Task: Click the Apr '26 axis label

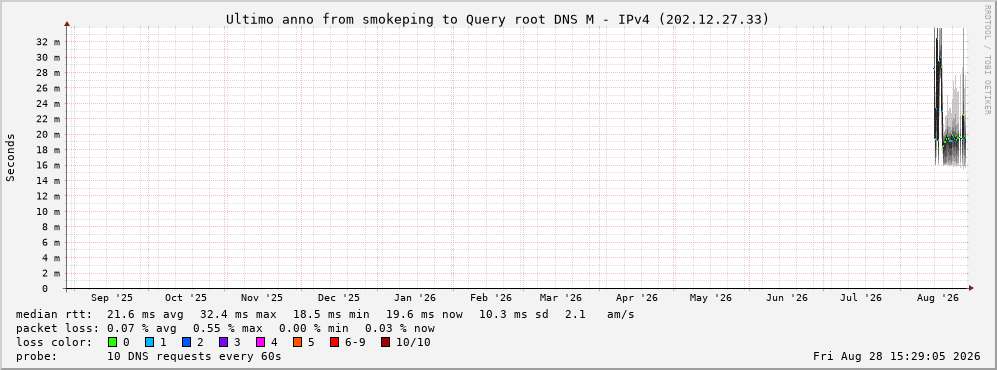Action: [x=637, y=298]
